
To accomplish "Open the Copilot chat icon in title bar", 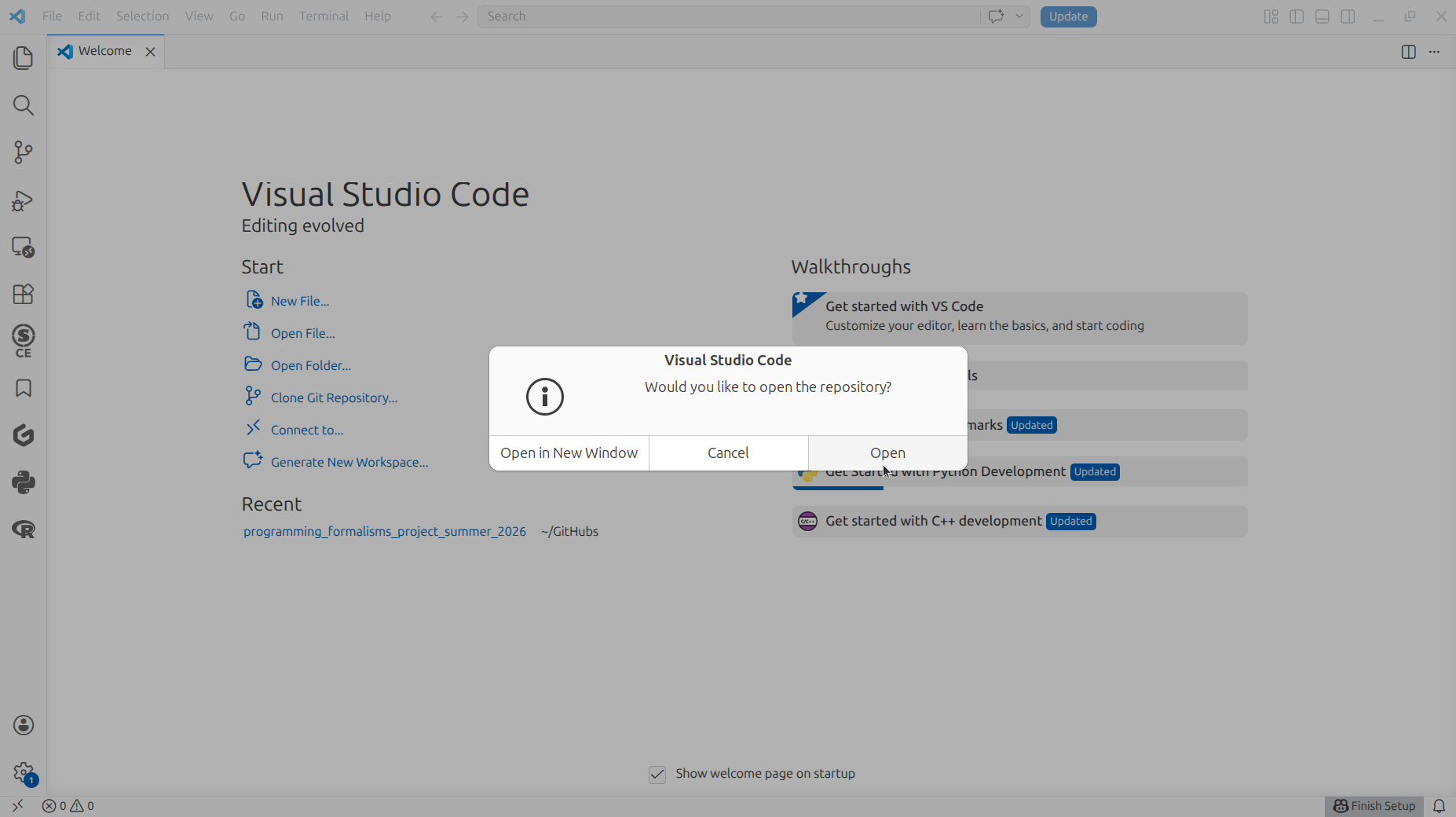I will coord(996,16).
